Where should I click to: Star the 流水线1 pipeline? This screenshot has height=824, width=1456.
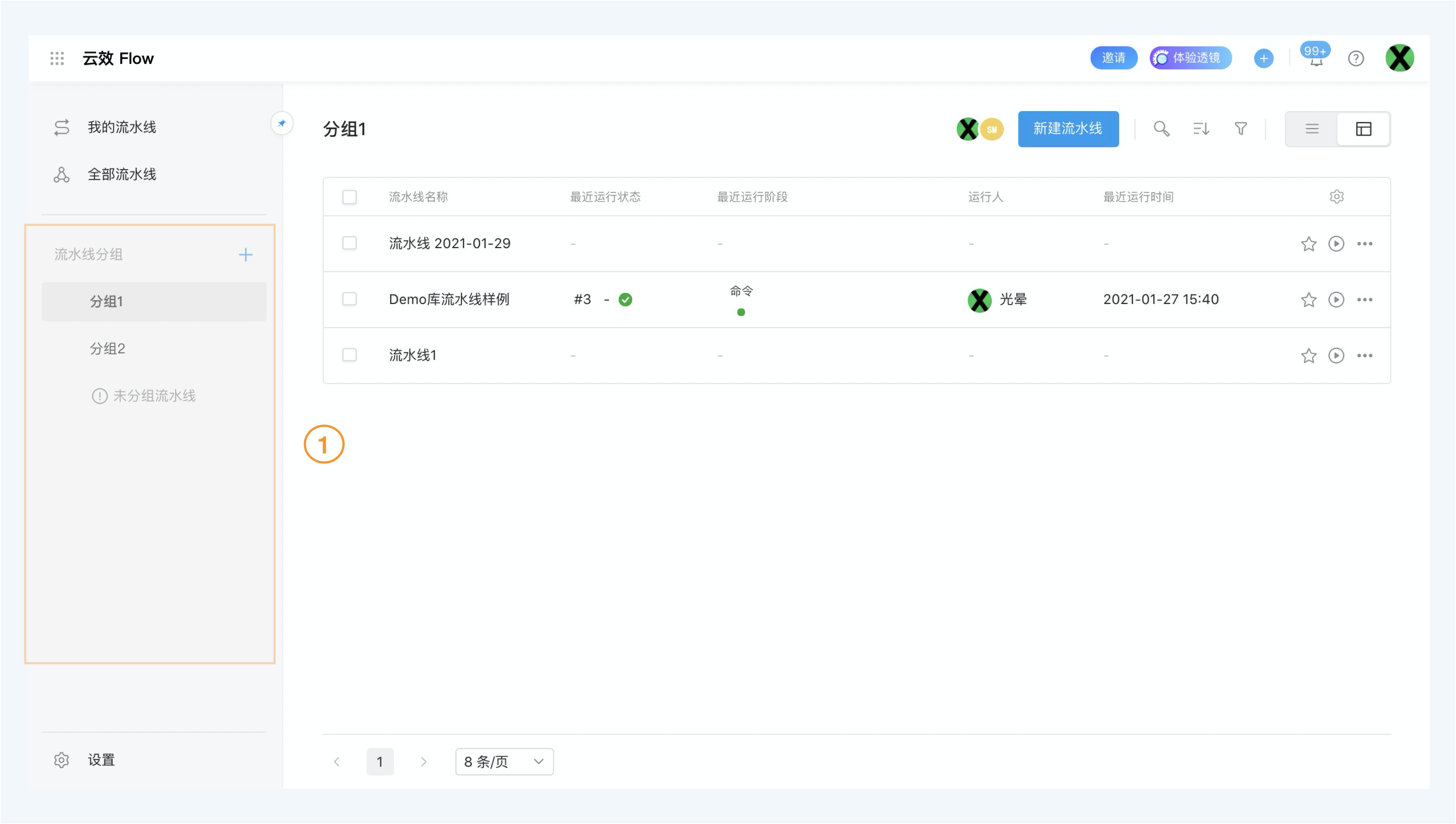pos(1308,356)
